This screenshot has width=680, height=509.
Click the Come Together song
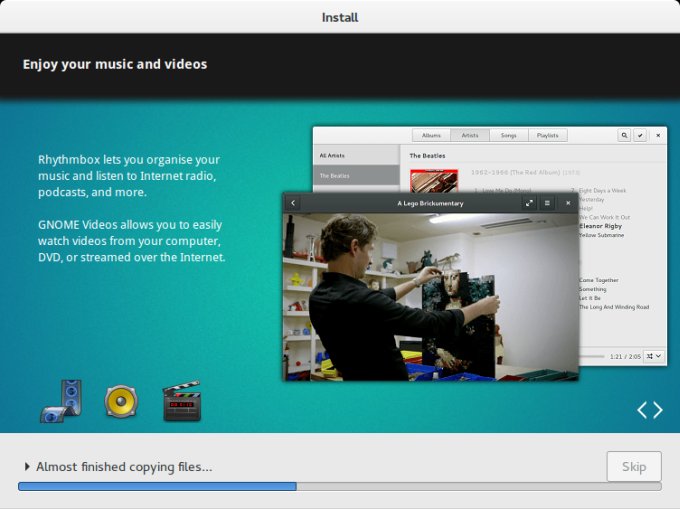point(599,280)
